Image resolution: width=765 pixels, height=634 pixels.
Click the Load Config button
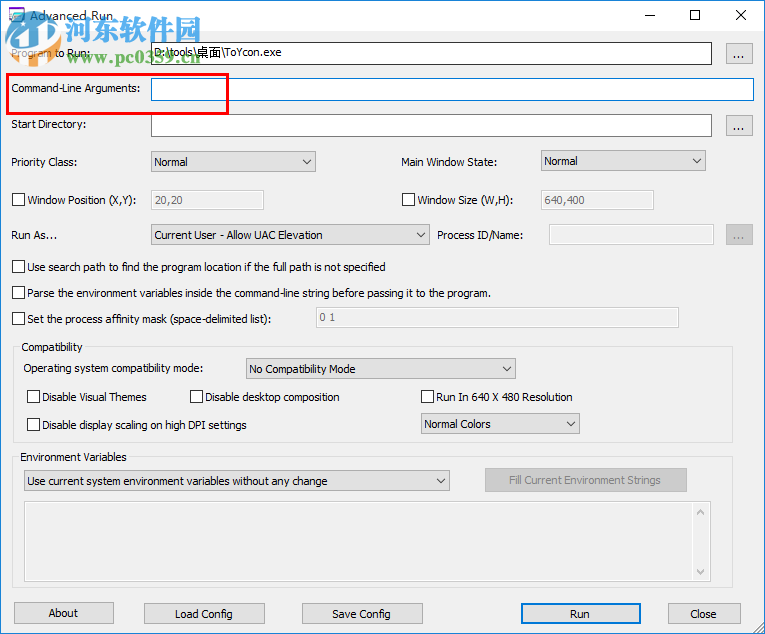204,614
